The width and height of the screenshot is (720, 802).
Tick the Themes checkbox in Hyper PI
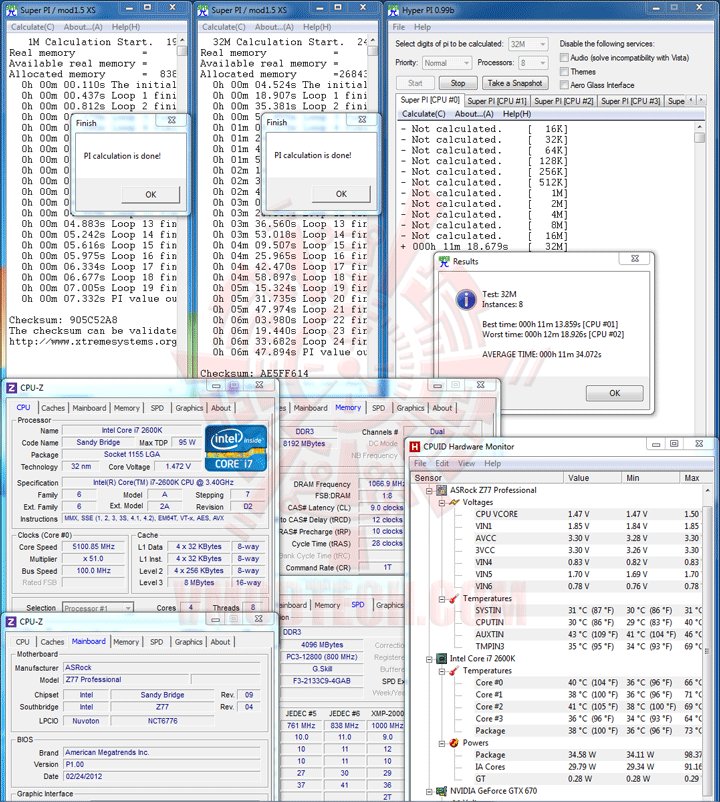(564, 71)
